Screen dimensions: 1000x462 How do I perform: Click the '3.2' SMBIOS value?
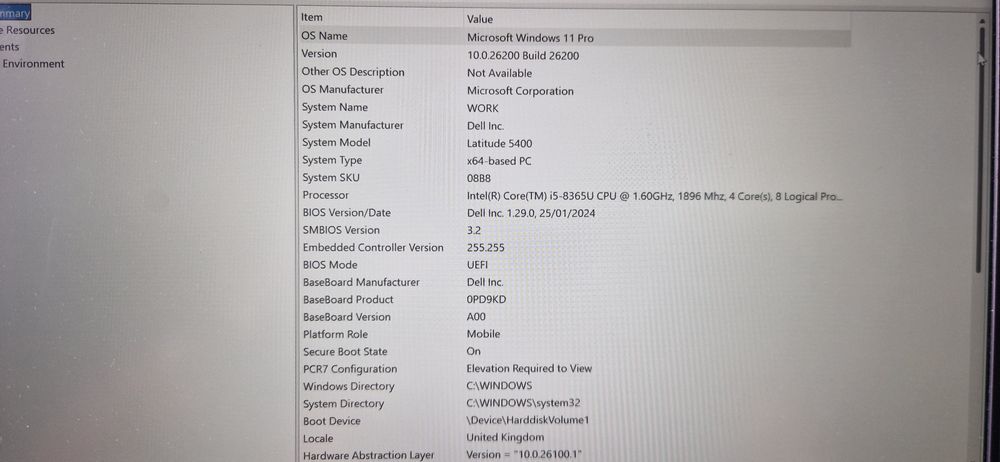pyautogui.click(x=474, y=231)
